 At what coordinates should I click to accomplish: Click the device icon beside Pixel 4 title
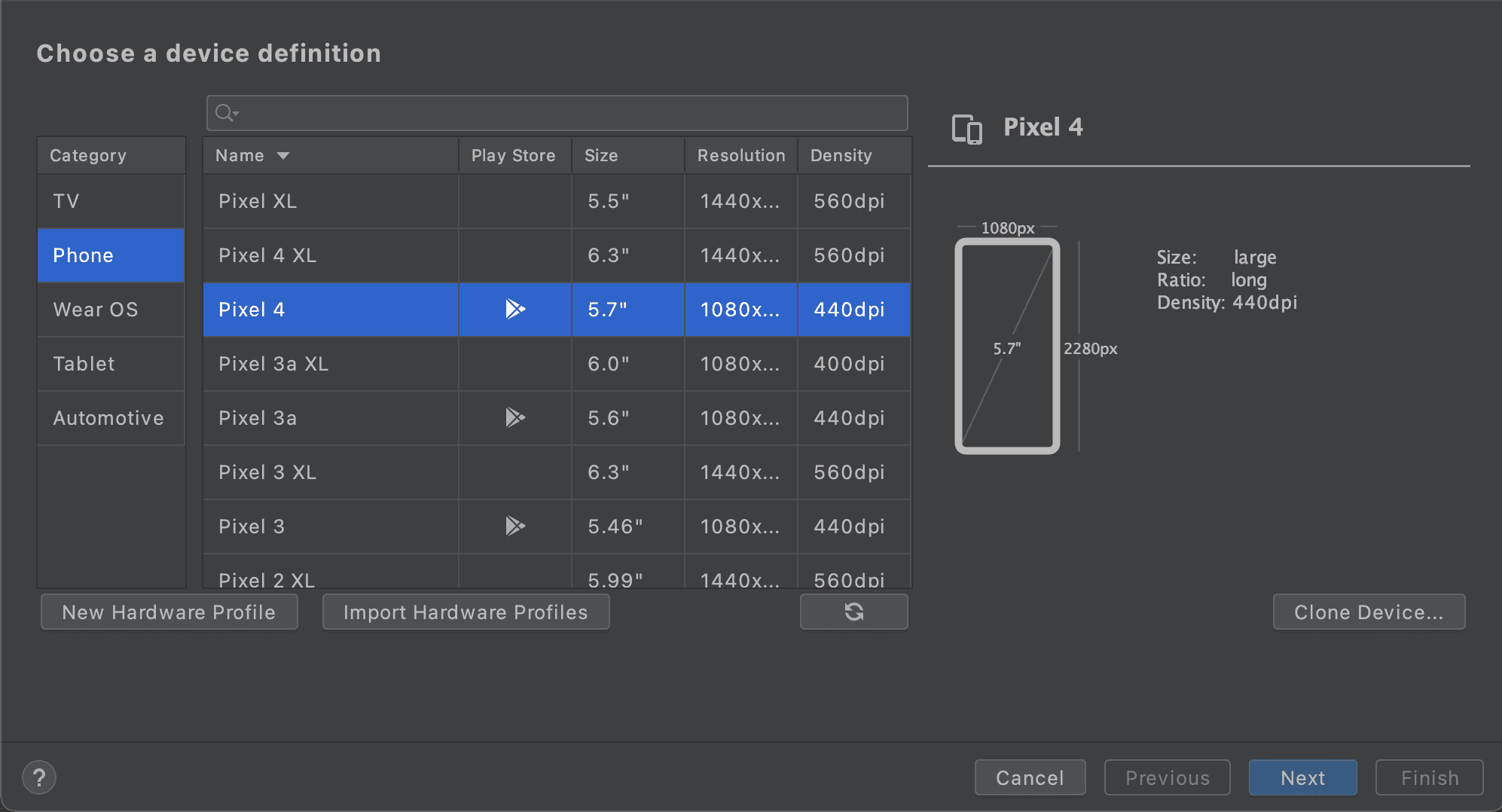(967, 128)
